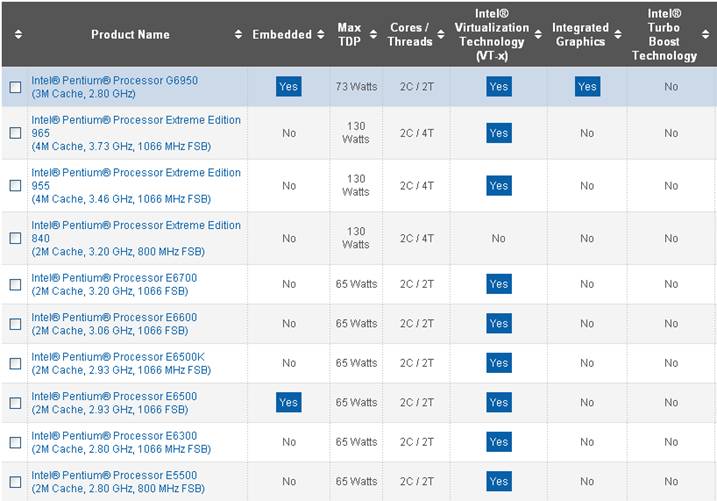Select the checkbox for Pentium E5500

(x=15, y=482)
